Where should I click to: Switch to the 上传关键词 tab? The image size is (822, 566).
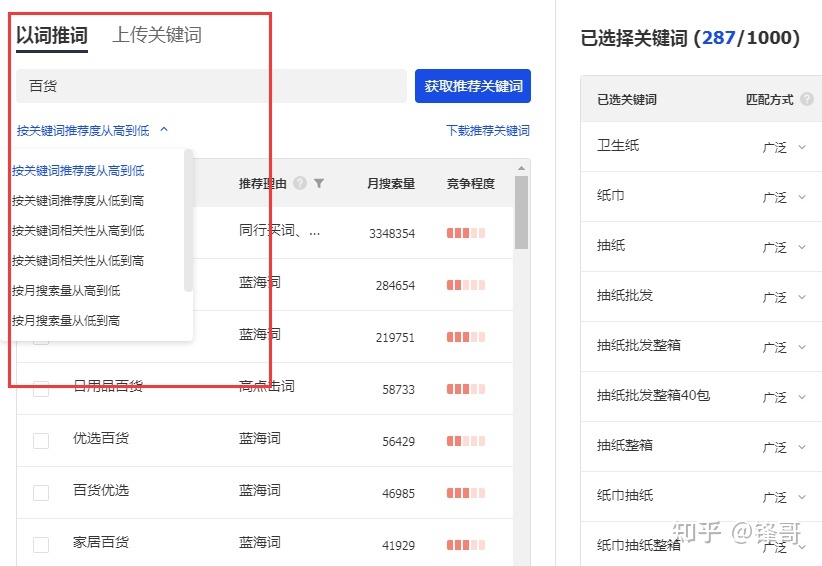[156, 35]
